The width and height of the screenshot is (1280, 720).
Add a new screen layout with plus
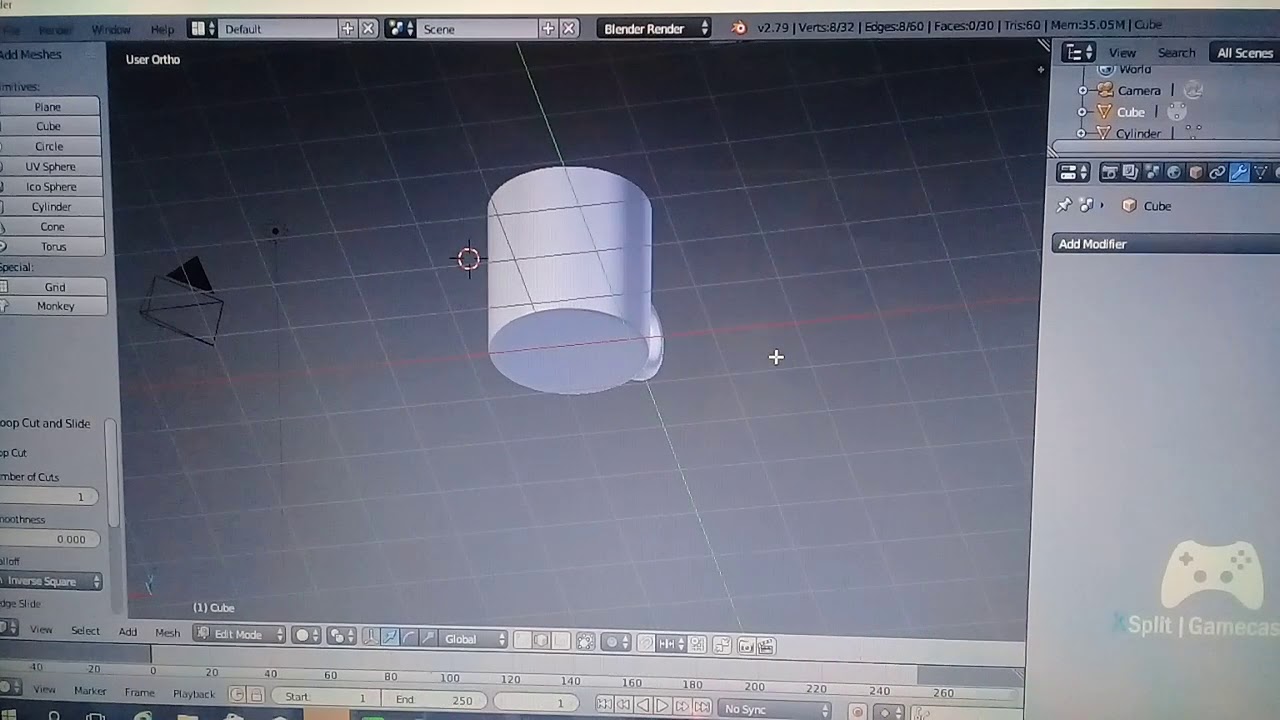(x=347, y=29)
